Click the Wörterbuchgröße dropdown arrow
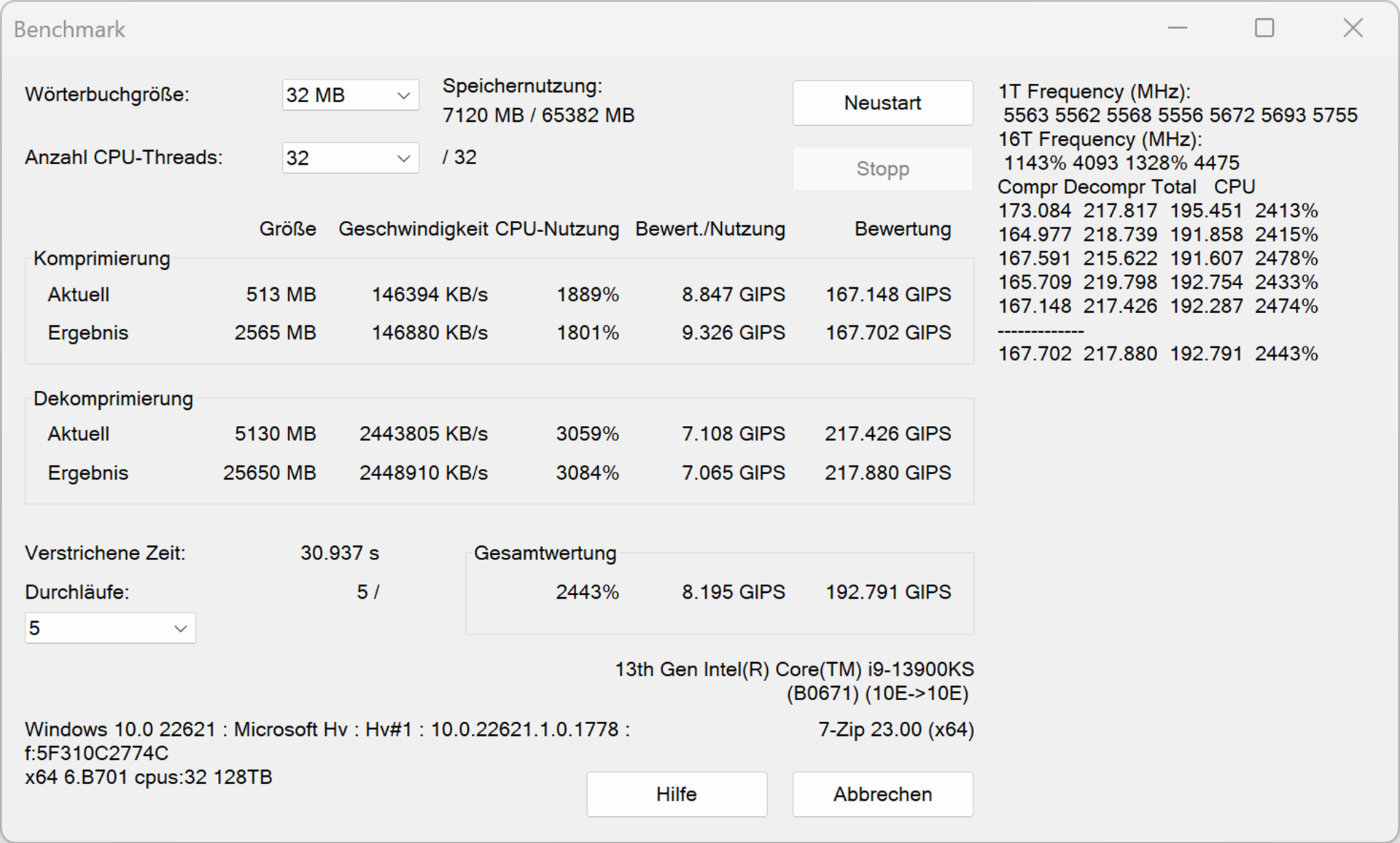The image size is (1400, 843). pyautogui.click(x=403, y=96)
